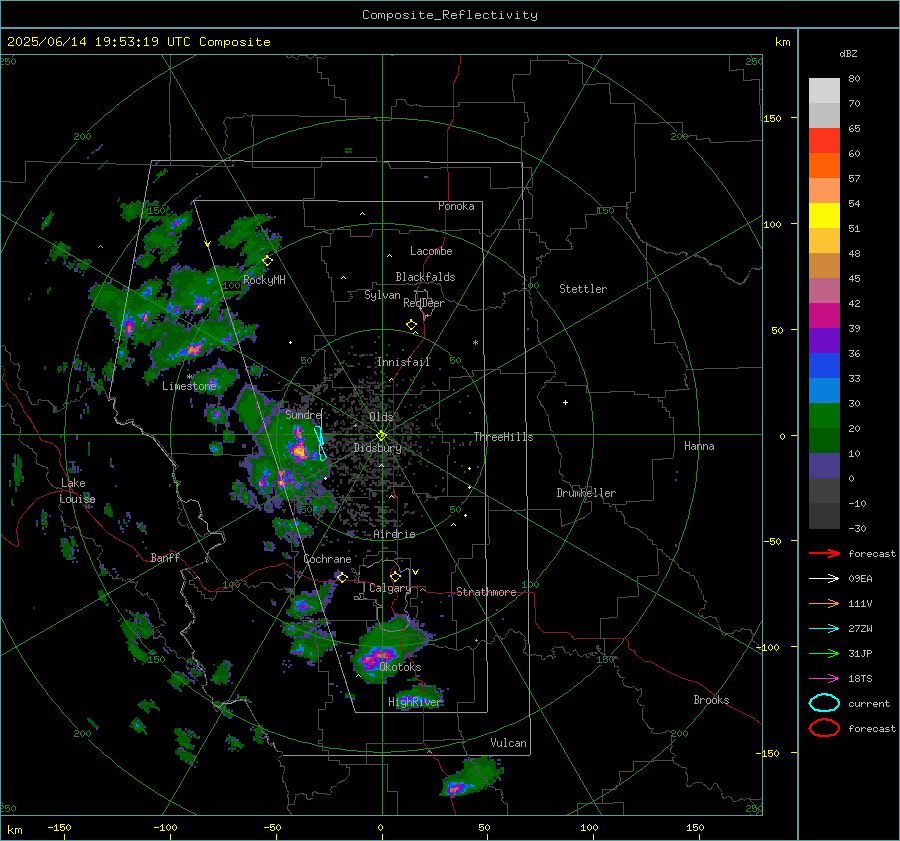Image resolution: width=900 pixels, height=841 pixels.
Task: Click the HighRiver label
Action: pyautogui.click(x=414, y=702)
